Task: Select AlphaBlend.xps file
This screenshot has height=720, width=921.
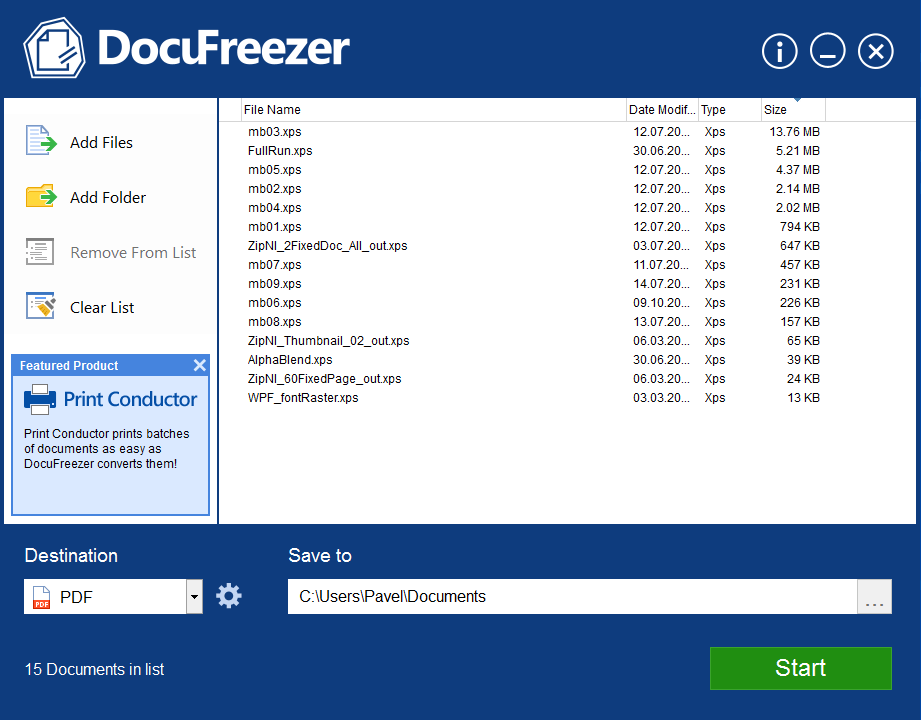Action: [290, 359]
